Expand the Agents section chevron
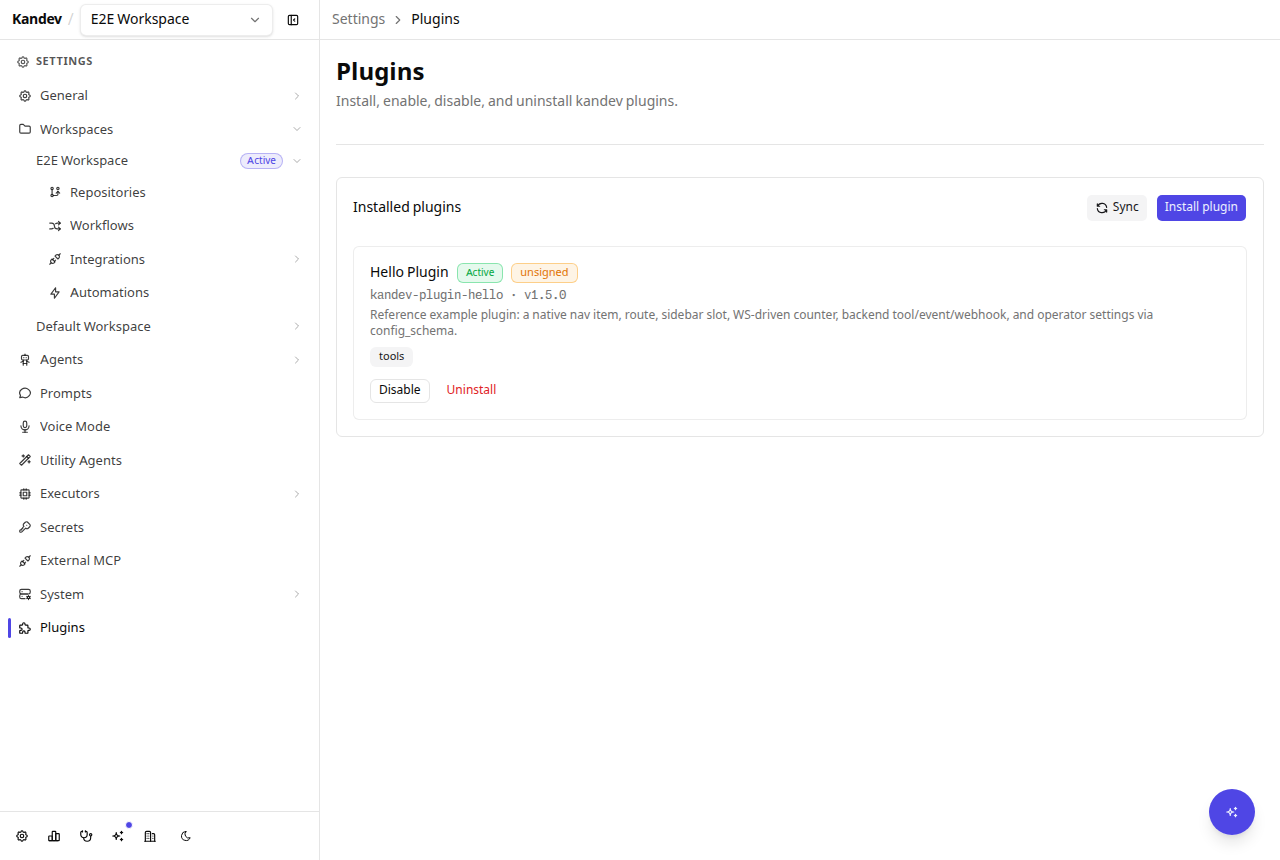Viewport: 1280px width, 860px height. point(297,360)
